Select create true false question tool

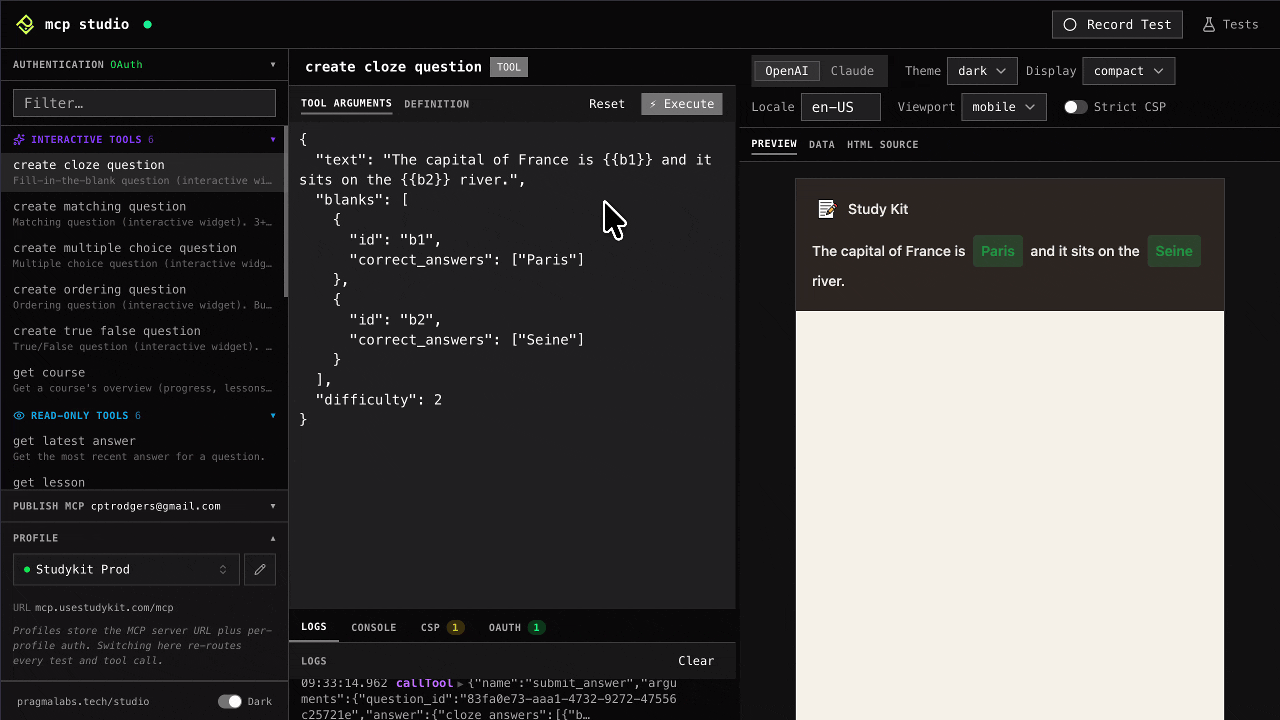(144, 338)
